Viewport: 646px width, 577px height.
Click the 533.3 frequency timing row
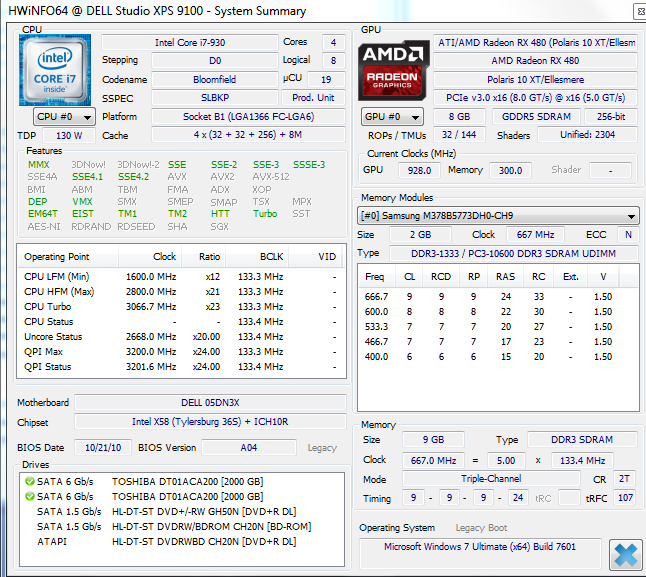coord(498,327)
